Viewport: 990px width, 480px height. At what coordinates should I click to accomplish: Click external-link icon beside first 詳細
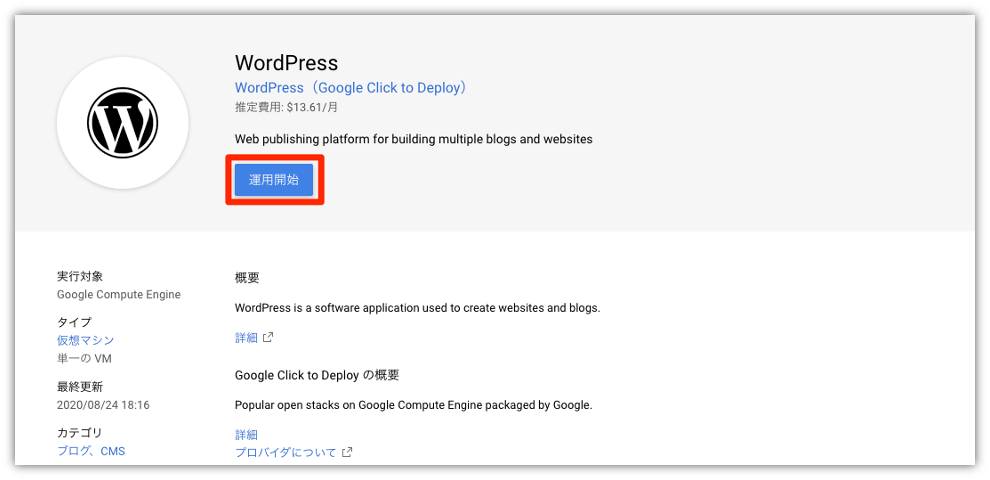tap(268, 337)
